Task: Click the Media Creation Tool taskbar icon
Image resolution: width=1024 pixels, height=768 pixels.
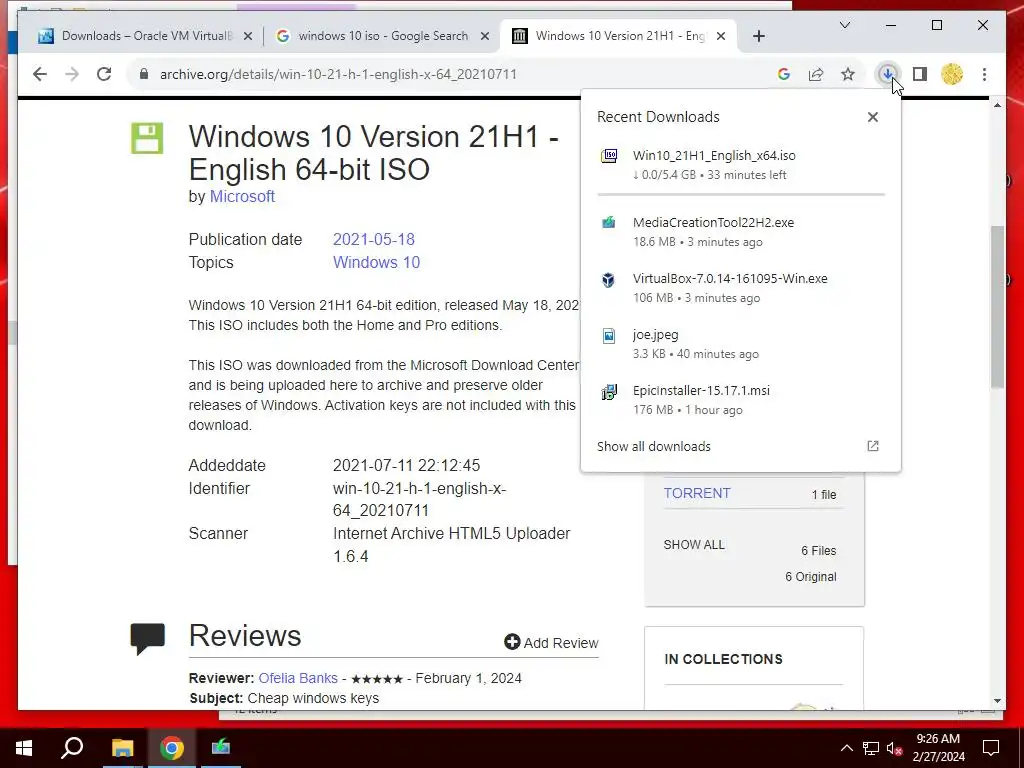Action: click(x=221, y=748)
